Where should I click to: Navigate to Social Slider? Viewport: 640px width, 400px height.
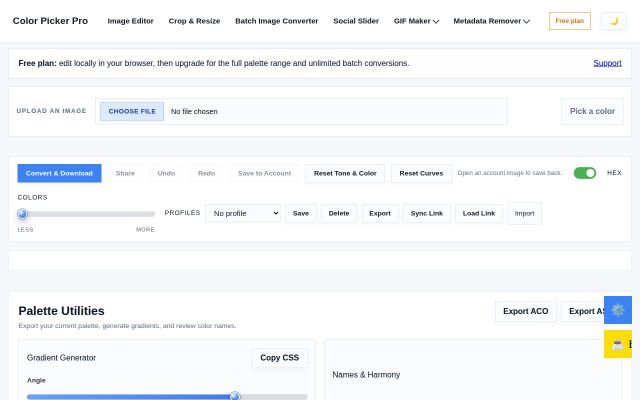(356, 21)
